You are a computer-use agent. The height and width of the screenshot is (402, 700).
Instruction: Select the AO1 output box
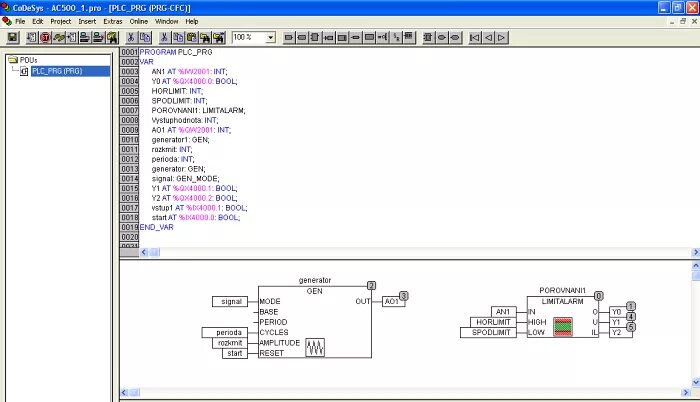(393, 302)
